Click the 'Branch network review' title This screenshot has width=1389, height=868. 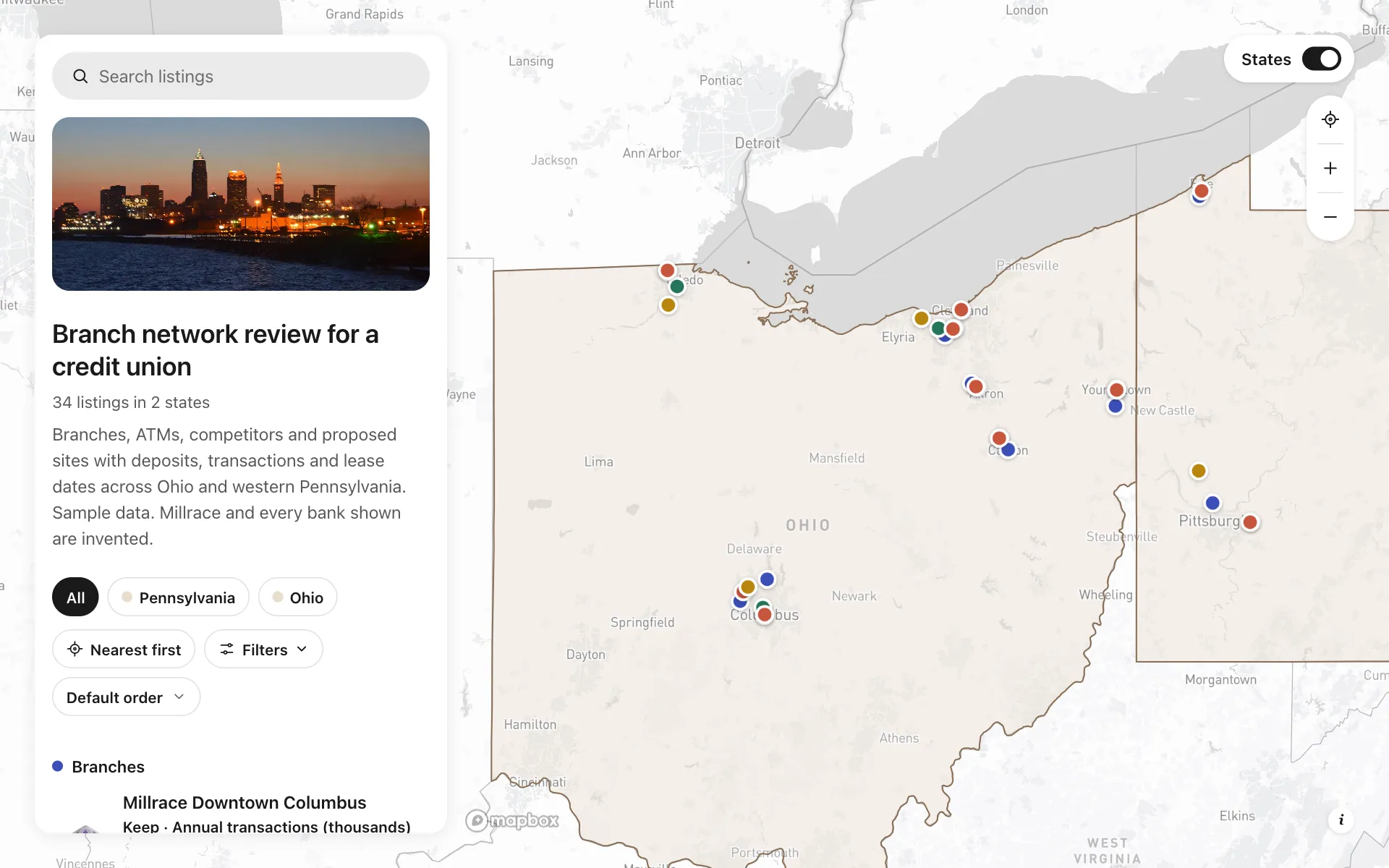pyautogui.click(x=216, y=350)
